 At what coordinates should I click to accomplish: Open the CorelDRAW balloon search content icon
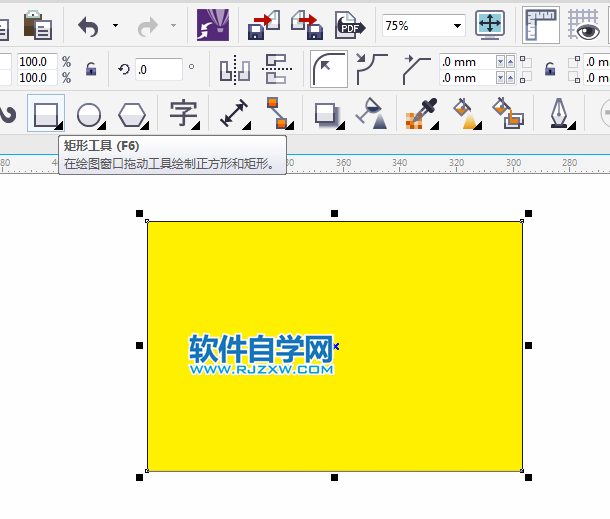tap(213, 25)
